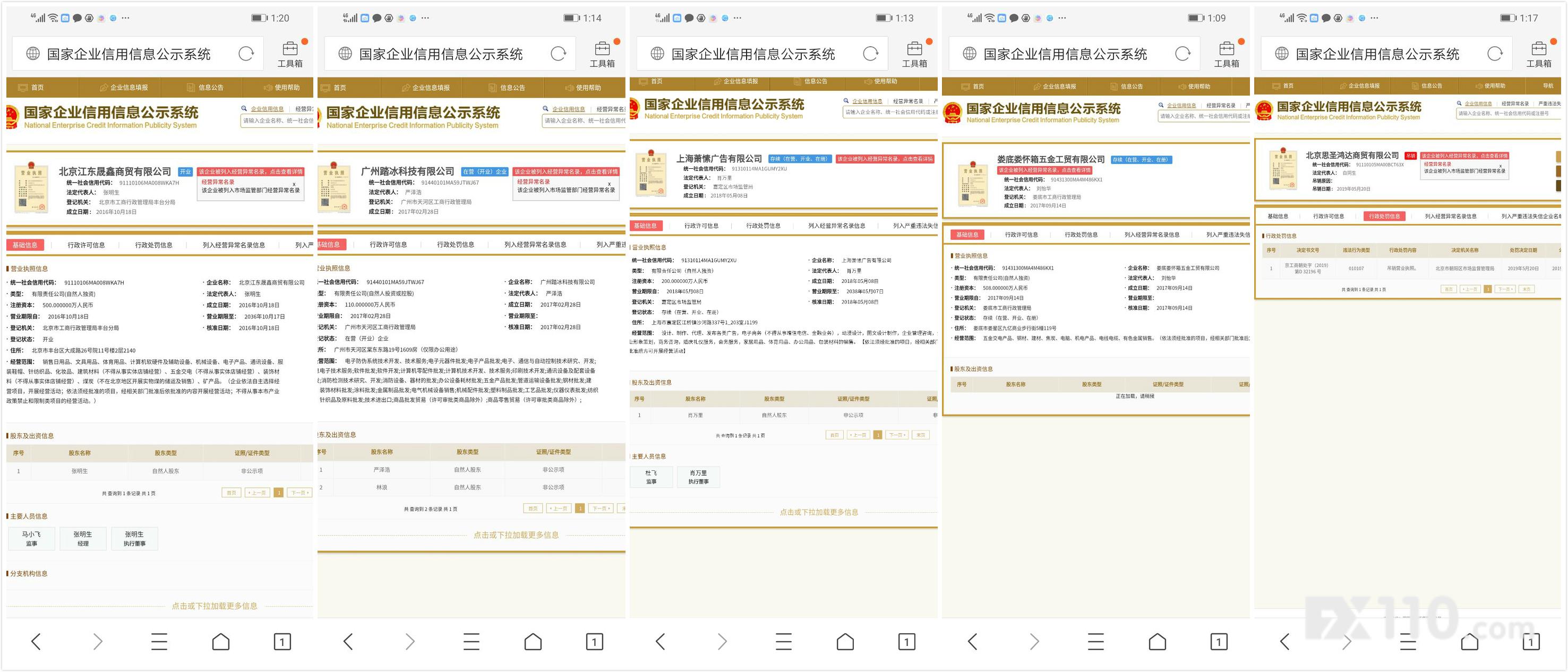This screenshot has width=1568, height=672.
Task: Click red abnormal-list notice for 娄底娄怀箱五金工贸
Action: 1044,170
